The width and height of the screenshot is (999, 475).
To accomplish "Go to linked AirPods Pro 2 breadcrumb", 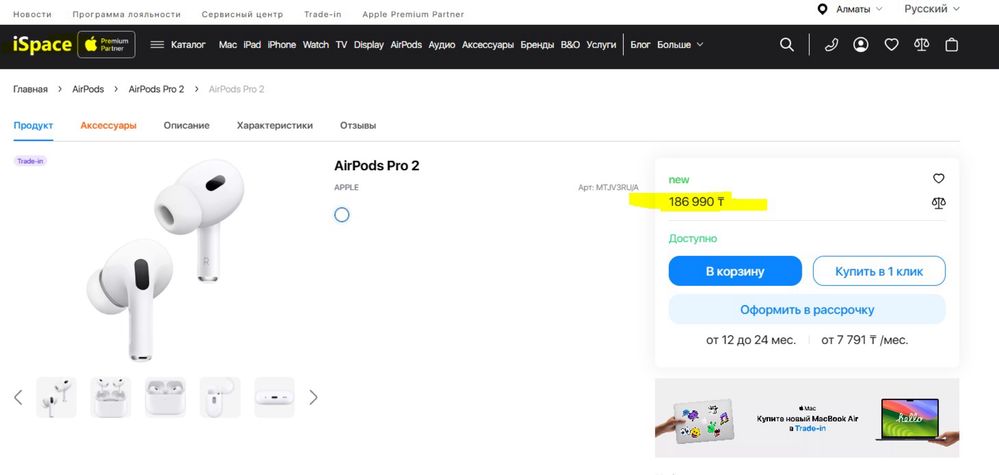I will coord(156,89).
